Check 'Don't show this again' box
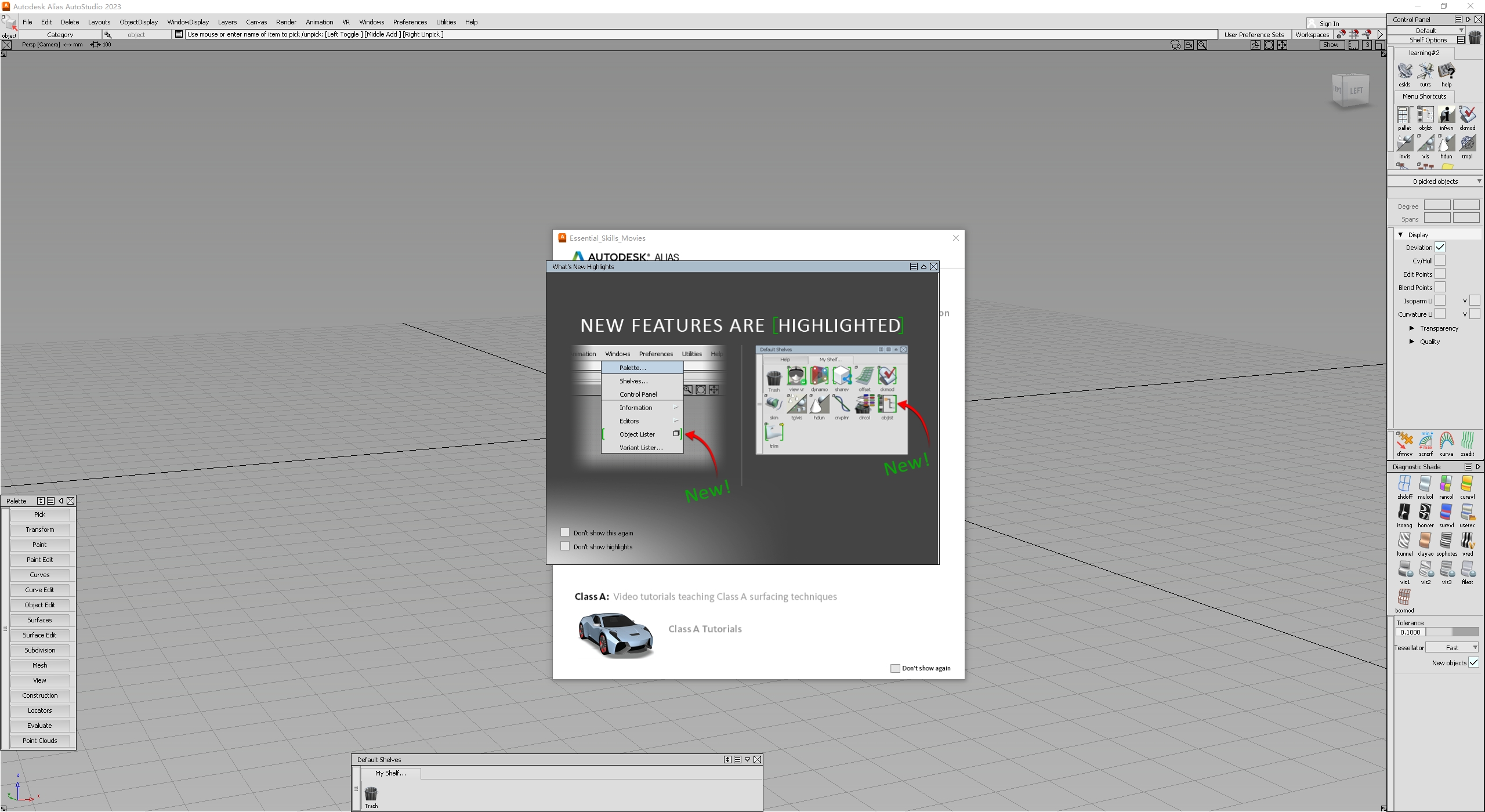1485x812 pixels. 565,532
